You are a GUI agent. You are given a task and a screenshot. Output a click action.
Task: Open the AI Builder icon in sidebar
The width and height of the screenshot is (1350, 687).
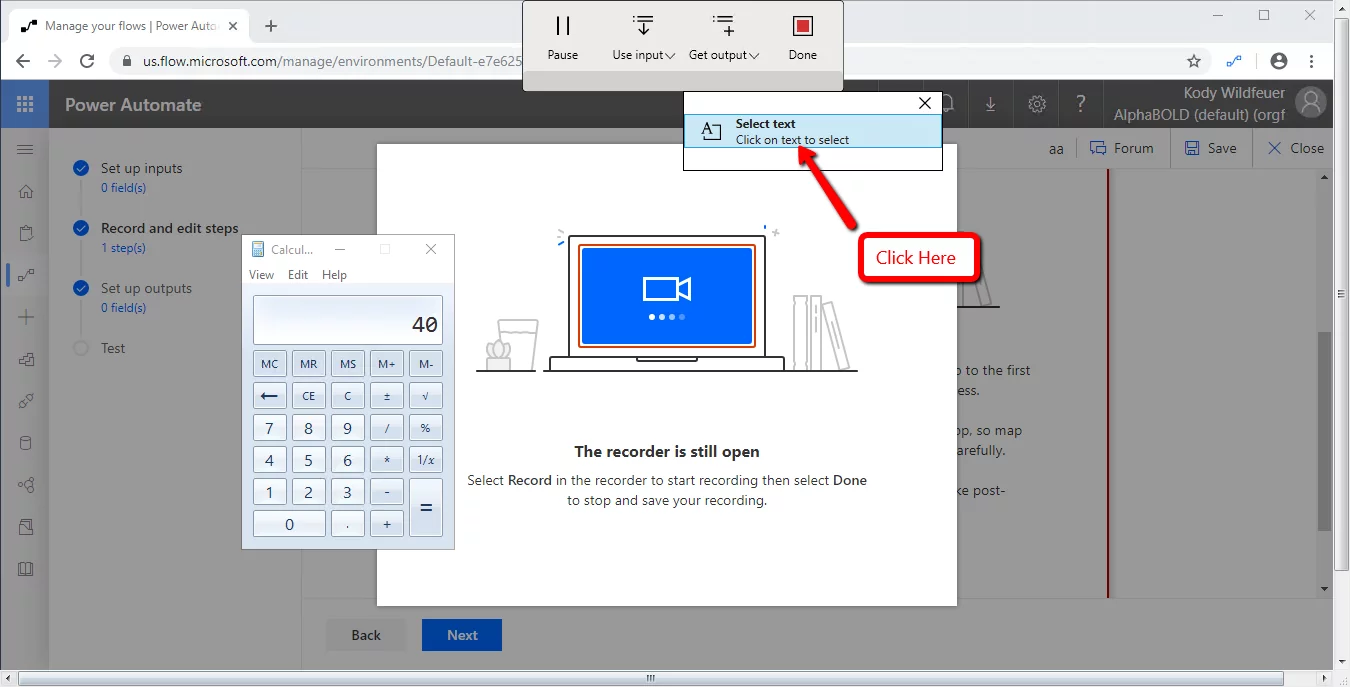pyautogui.click(x=26, y=485)
